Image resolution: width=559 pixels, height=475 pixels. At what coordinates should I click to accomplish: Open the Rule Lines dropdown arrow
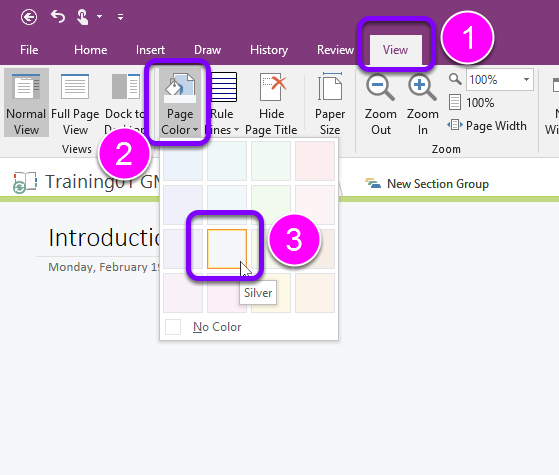(236, 130)
